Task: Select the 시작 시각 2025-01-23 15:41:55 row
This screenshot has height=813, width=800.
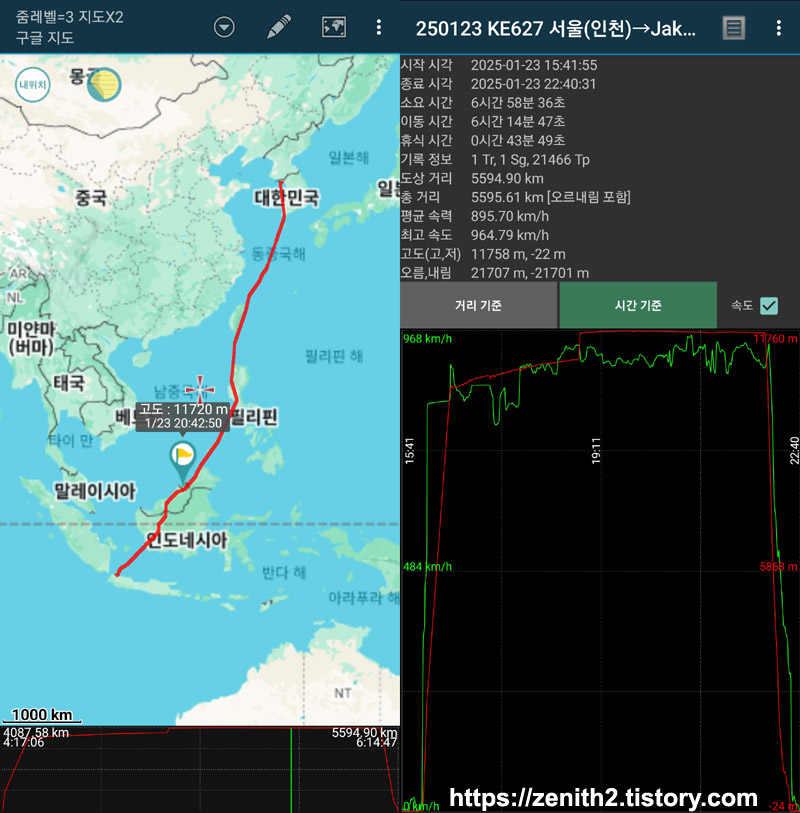Action: point(600,65)
